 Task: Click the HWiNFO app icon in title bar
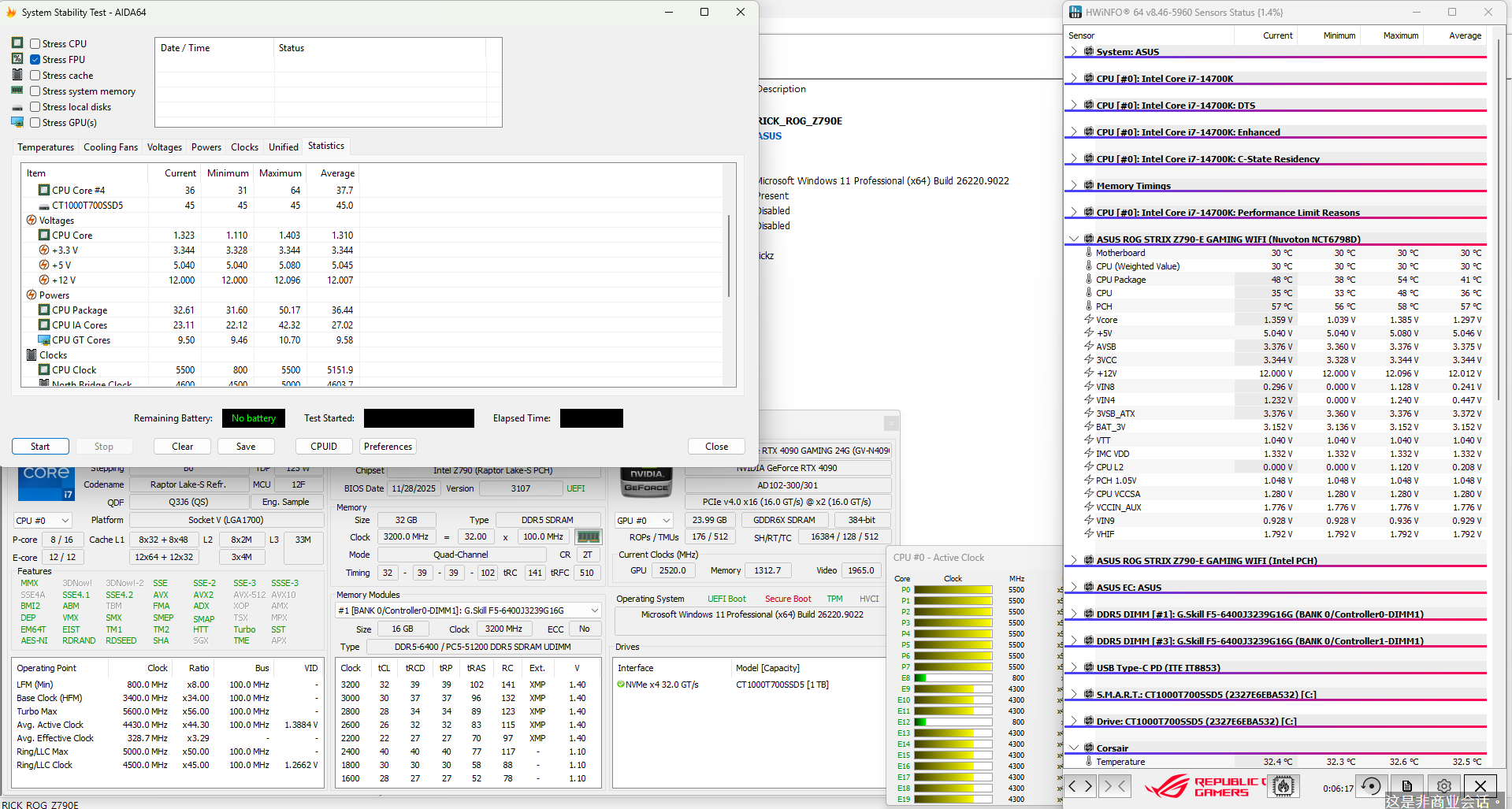[1075, 13]
